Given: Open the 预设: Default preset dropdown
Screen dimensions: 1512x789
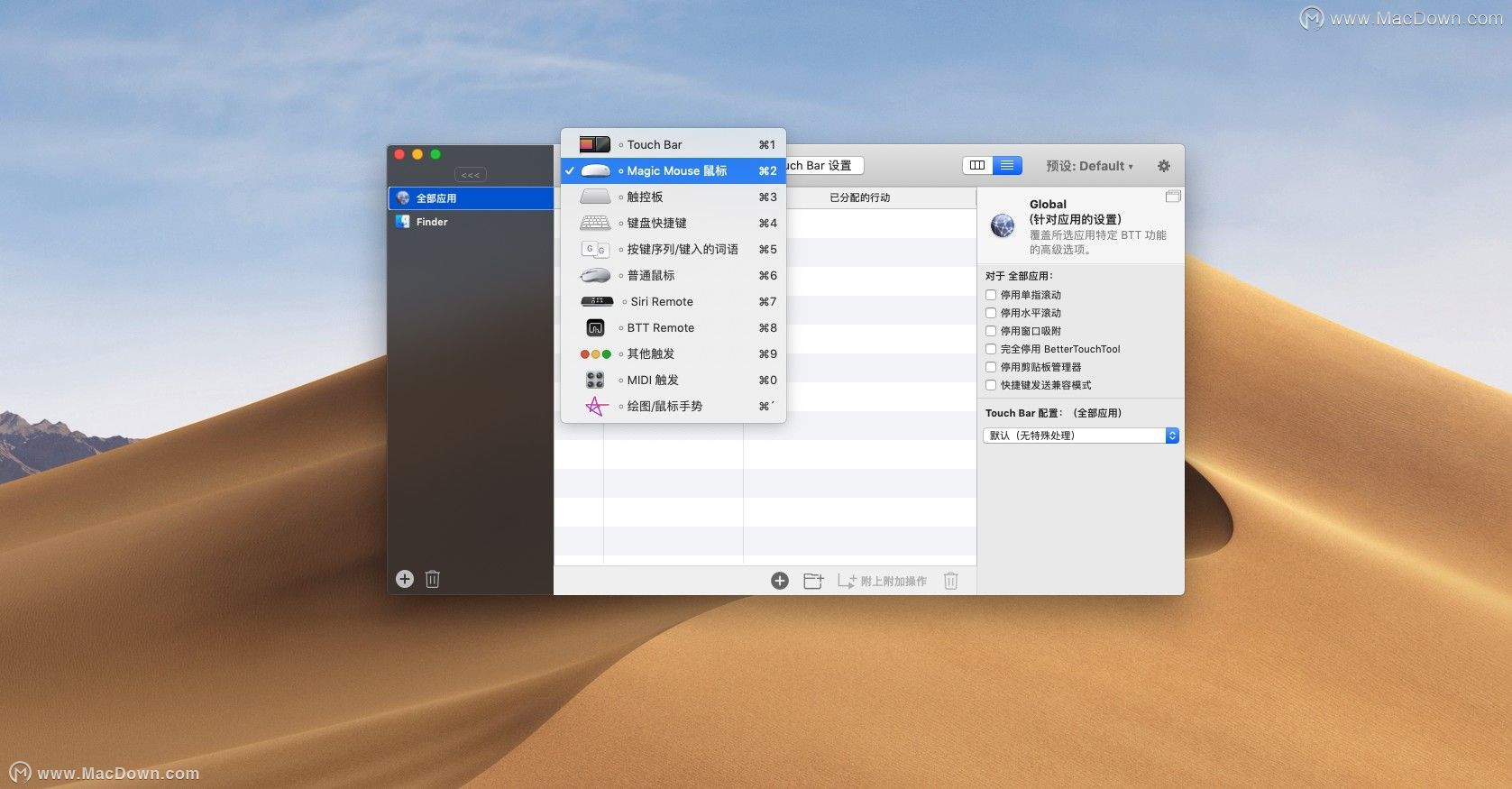Looking at the screenshot, I should tap(1089, 166).
